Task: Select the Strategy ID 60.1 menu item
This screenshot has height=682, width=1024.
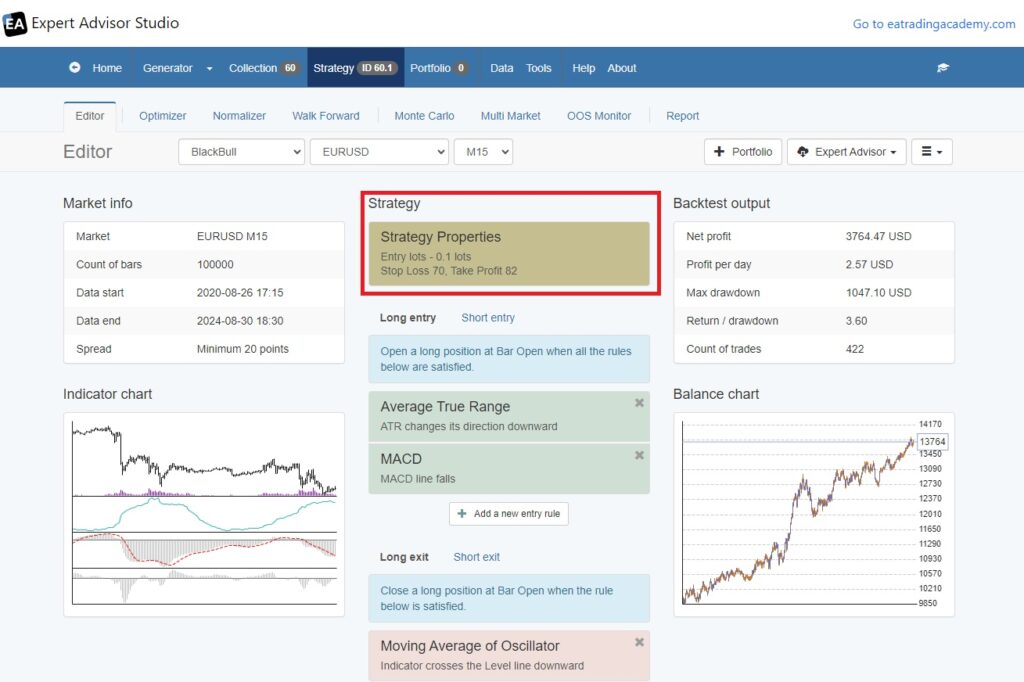Action: [x=355, y=68]
